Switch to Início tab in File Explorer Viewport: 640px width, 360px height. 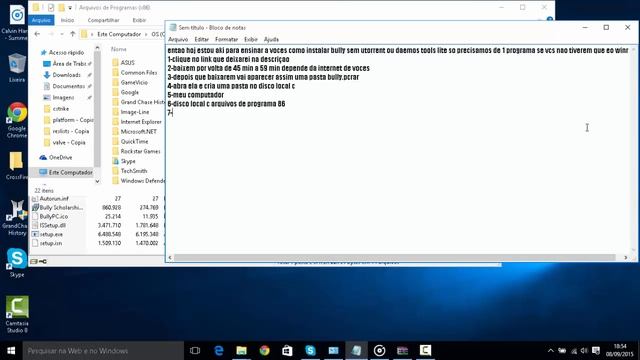(67, 20)
